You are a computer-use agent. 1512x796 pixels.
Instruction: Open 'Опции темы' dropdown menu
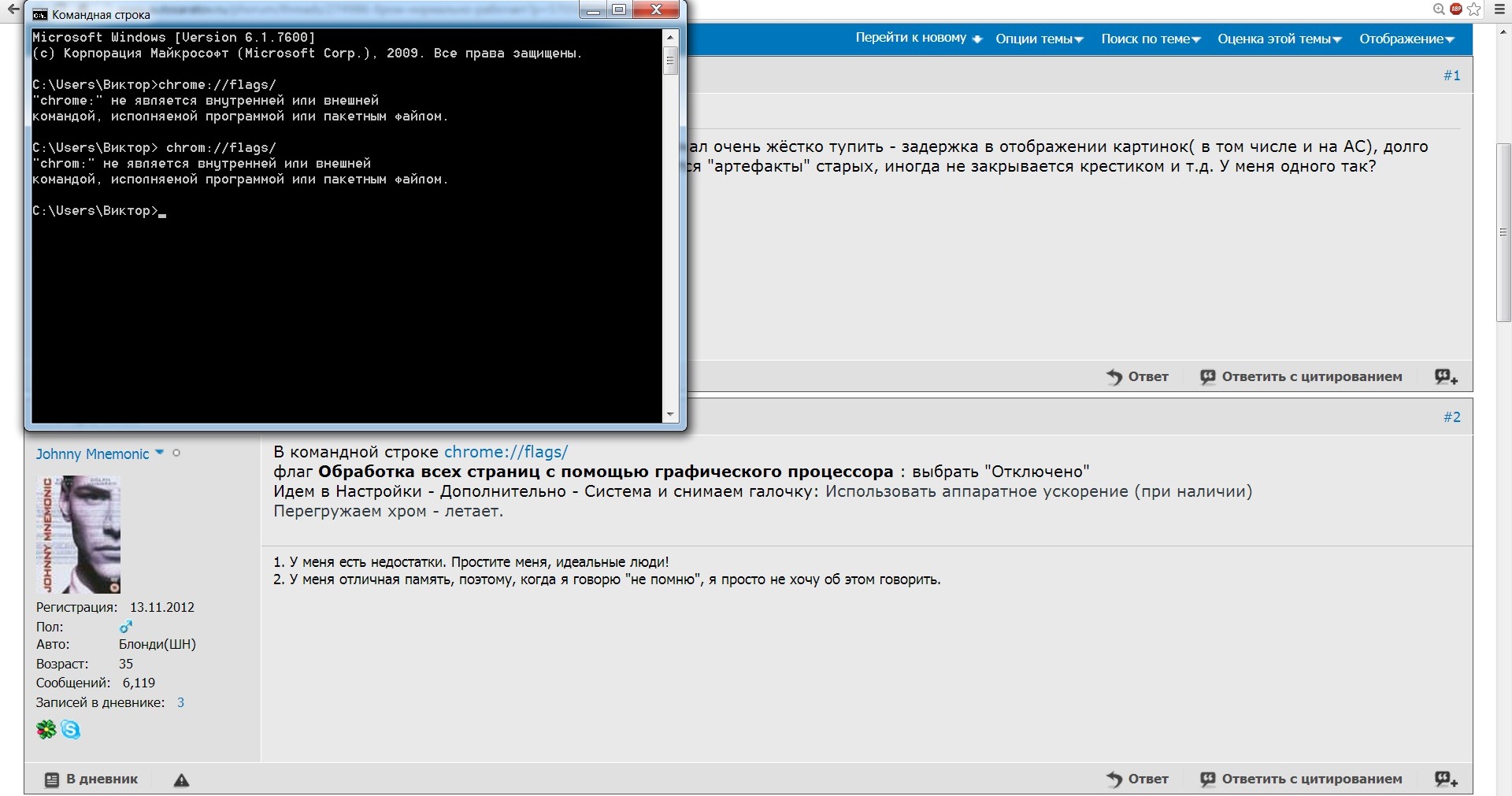1039,39
